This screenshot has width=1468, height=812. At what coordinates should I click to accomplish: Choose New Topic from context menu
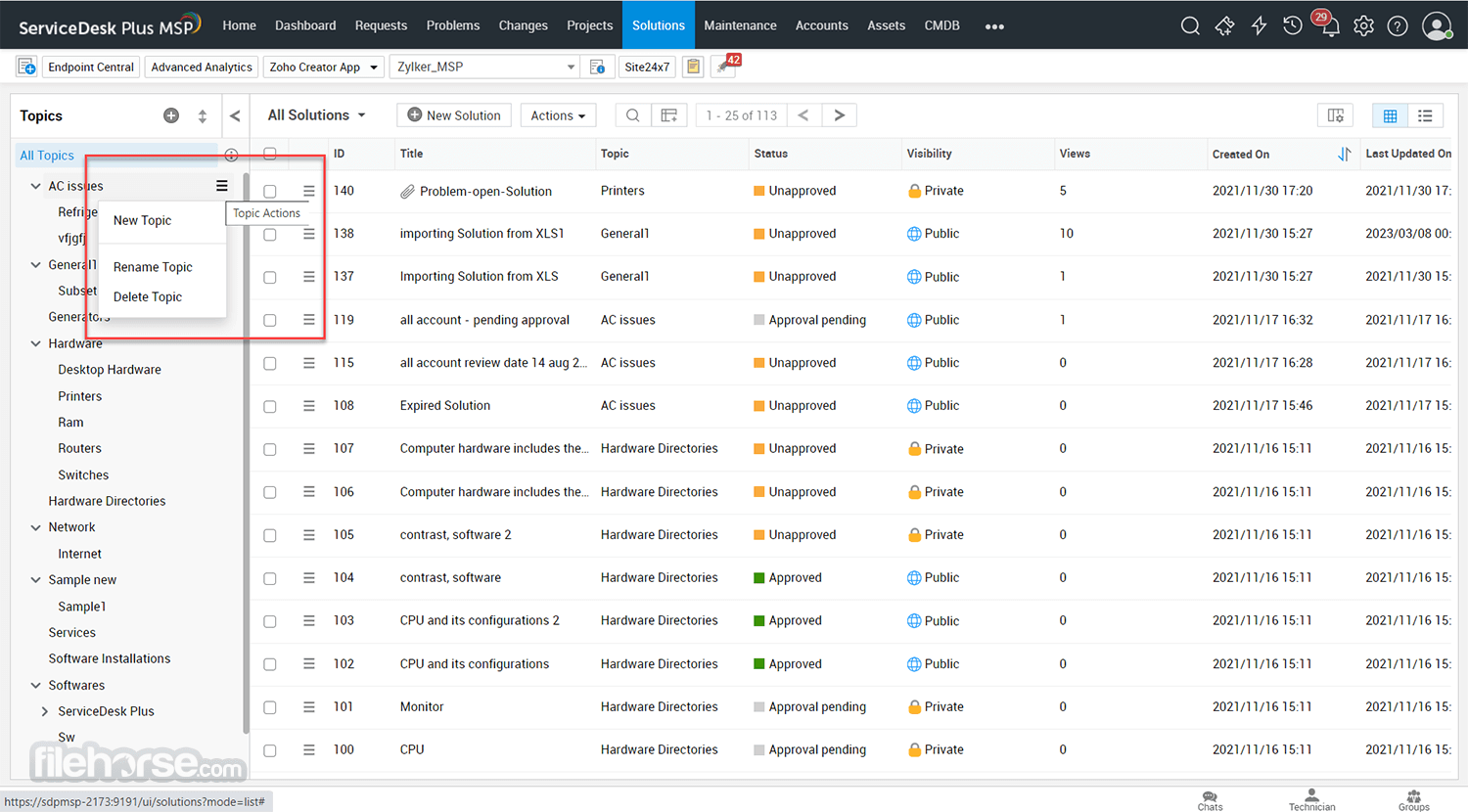click(x=142, y=220)
